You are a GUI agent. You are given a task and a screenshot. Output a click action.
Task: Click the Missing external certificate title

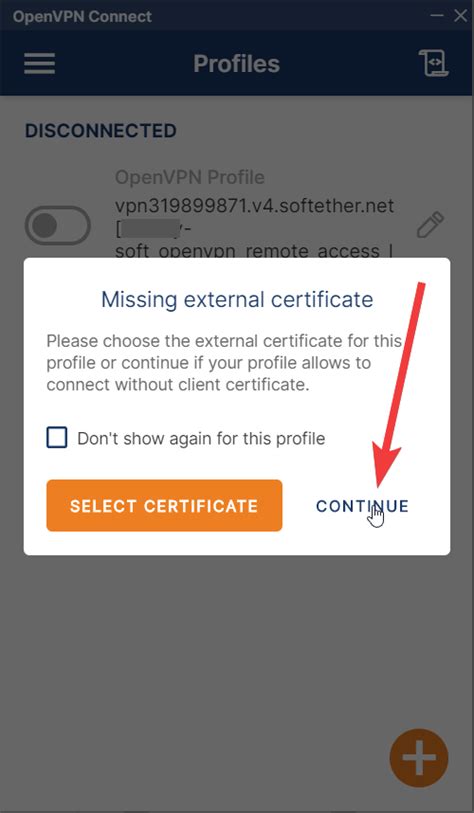237,299
